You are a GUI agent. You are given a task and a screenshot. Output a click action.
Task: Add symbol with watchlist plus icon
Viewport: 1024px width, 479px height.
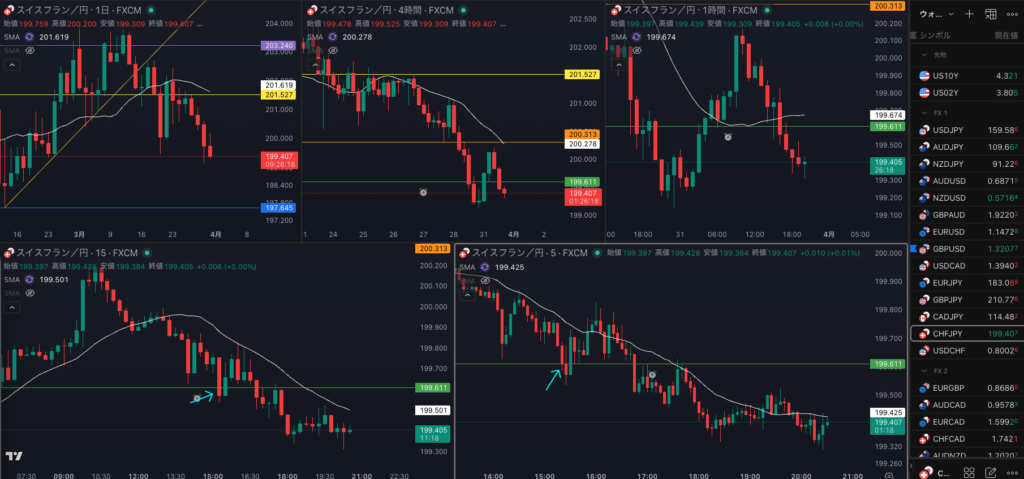(x=968, y=14)
